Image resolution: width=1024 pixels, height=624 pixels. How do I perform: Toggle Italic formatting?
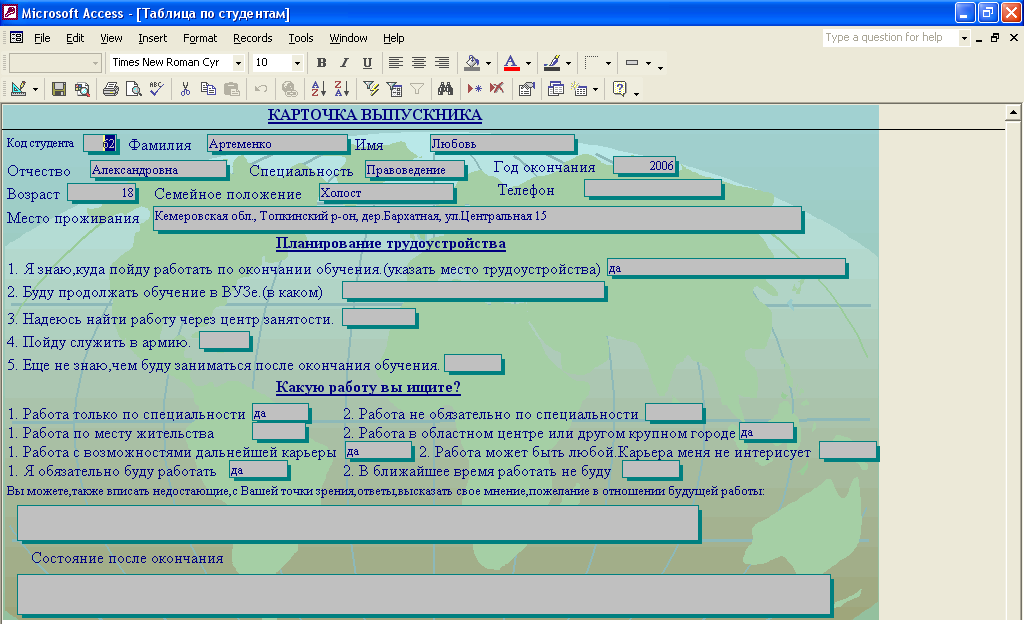[344, 63]
